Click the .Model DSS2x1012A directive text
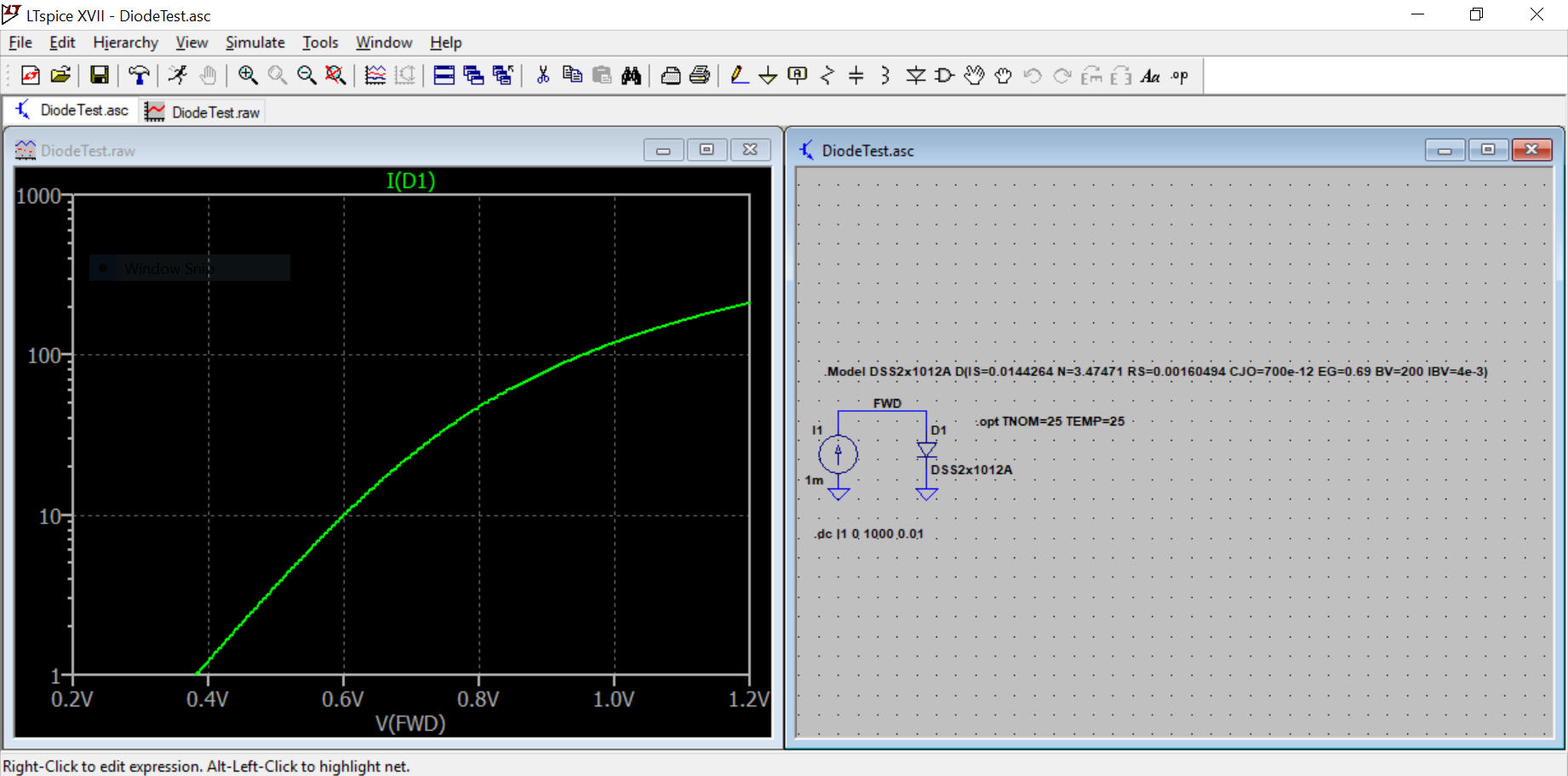 1156,372
